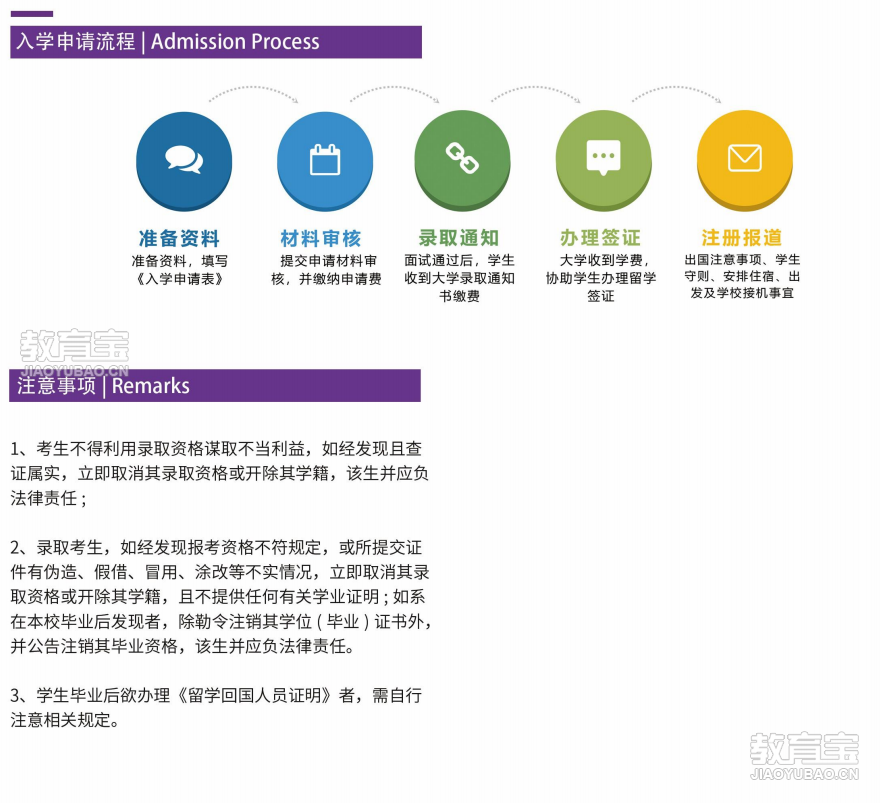Select the 材料审核 step heading
This screenshot has height=803, width=880.
pyautogui.click(x=320, y=238)
